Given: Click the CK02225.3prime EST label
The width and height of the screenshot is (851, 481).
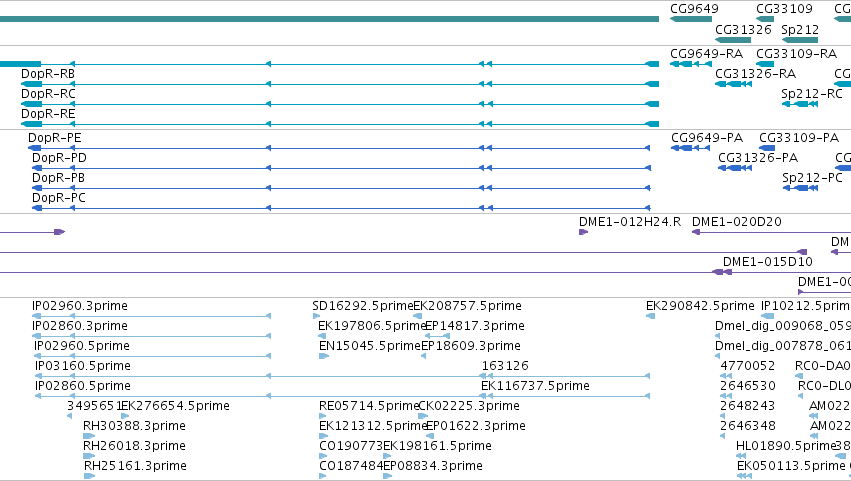Looking at the screenshot, I should click(469, 406).
